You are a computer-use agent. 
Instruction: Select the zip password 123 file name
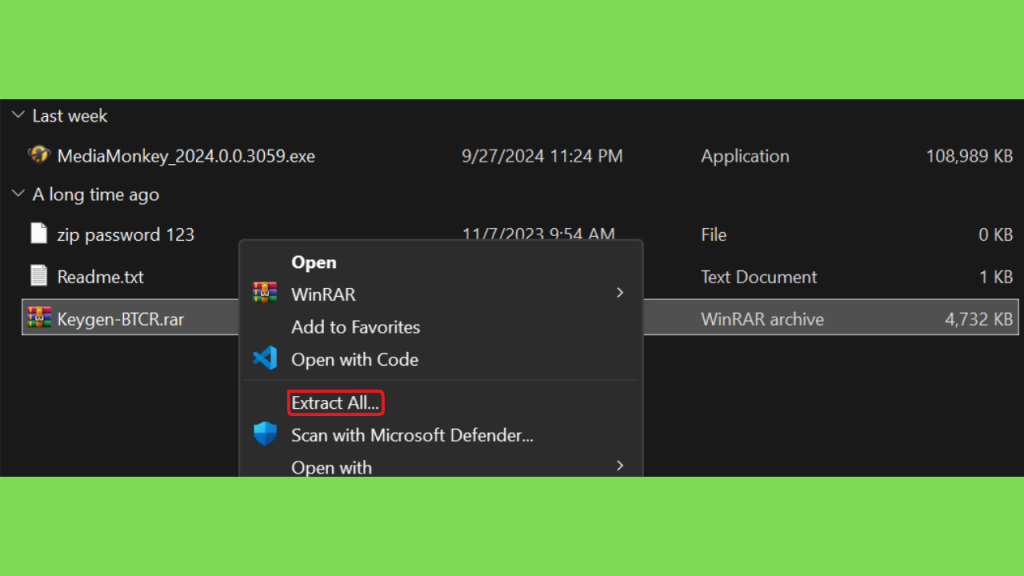[125, 234]
